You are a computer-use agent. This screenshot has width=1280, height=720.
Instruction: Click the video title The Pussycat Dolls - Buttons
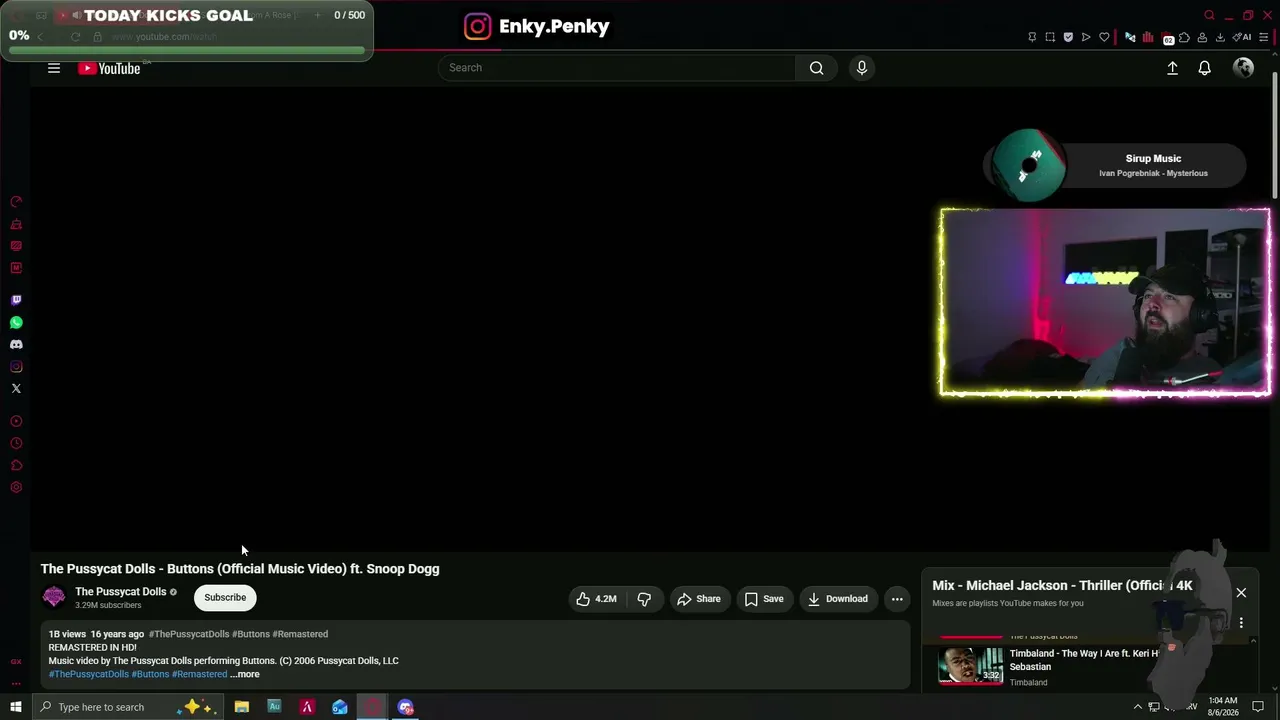point(240,569)
